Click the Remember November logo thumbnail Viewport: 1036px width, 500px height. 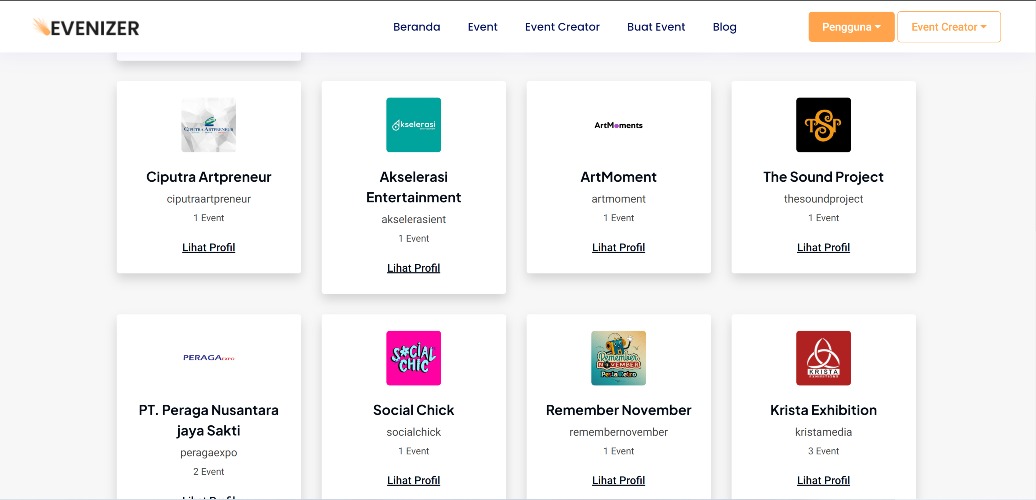pyautogui.click(x=618, y=358)
